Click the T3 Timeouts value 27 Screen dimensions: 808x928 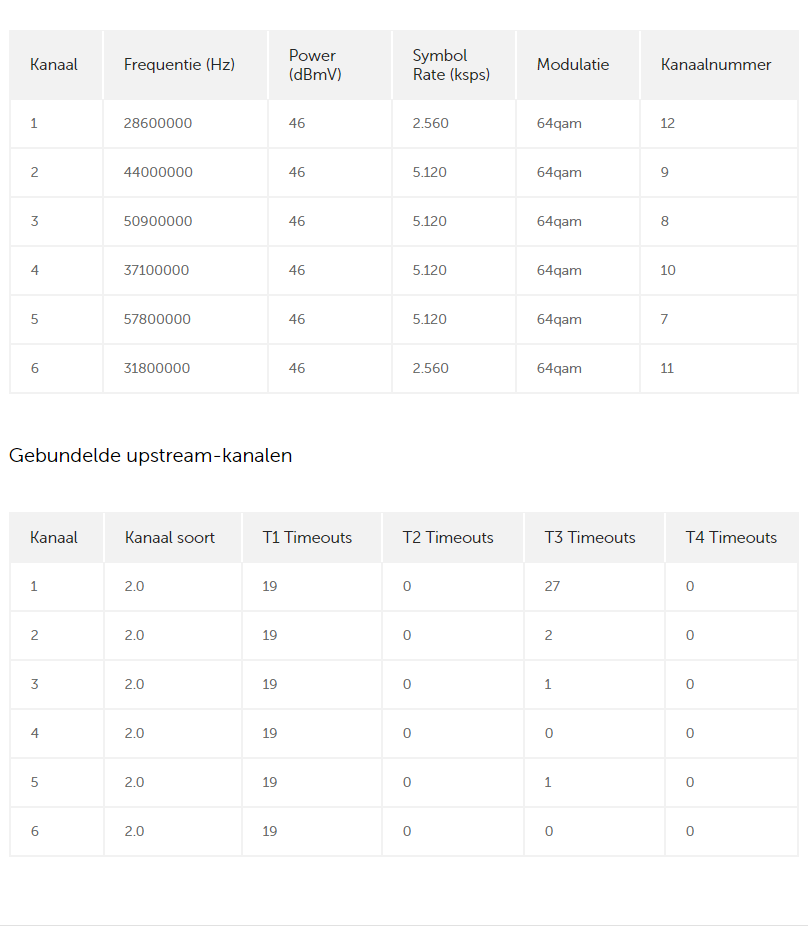(552, 586)
